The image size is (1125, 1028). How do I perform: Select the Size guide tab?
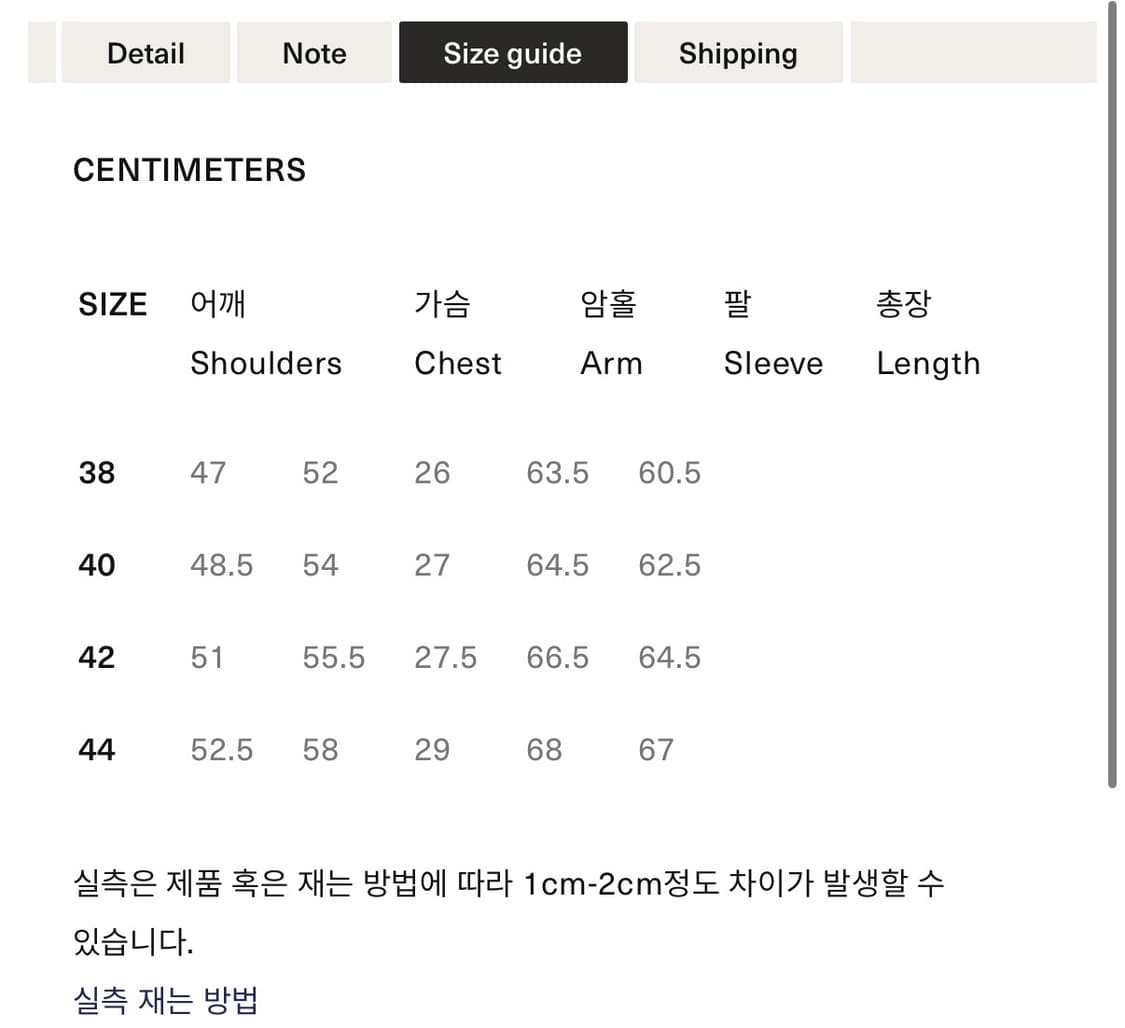pyautogui.click(x=513, y=53)
